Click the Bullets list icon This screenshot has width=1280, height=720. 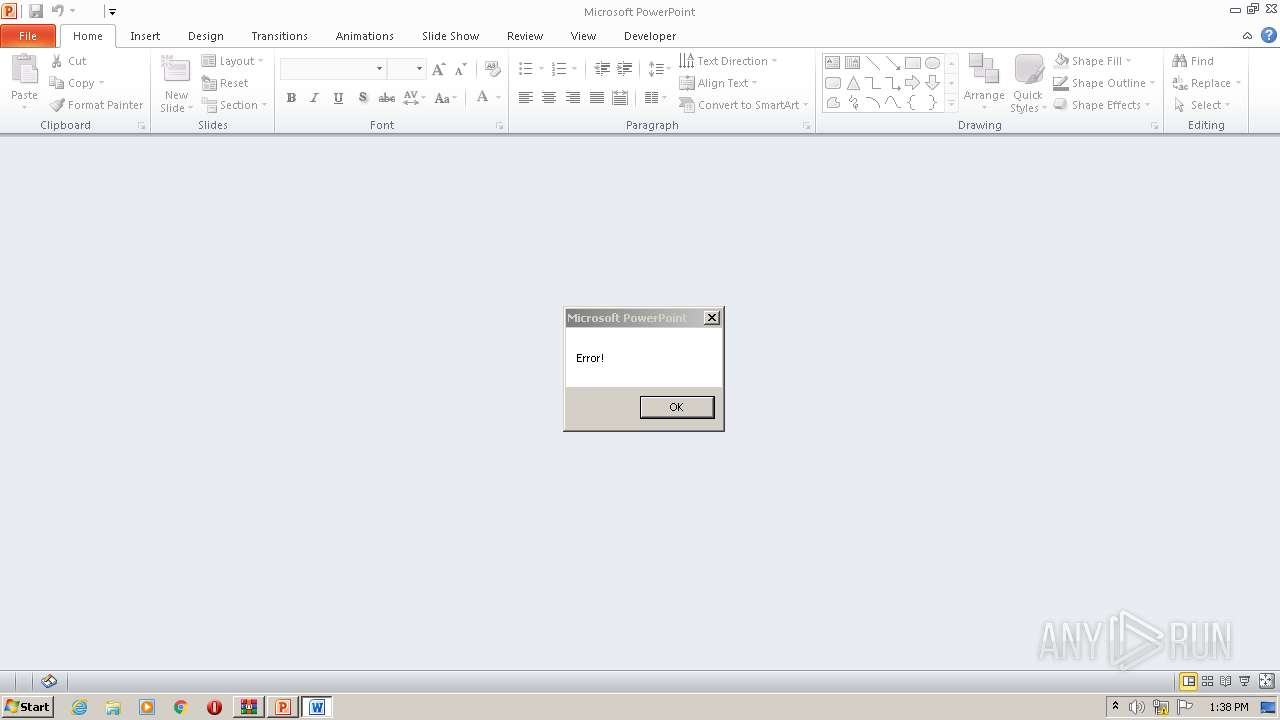coord(526,69)
